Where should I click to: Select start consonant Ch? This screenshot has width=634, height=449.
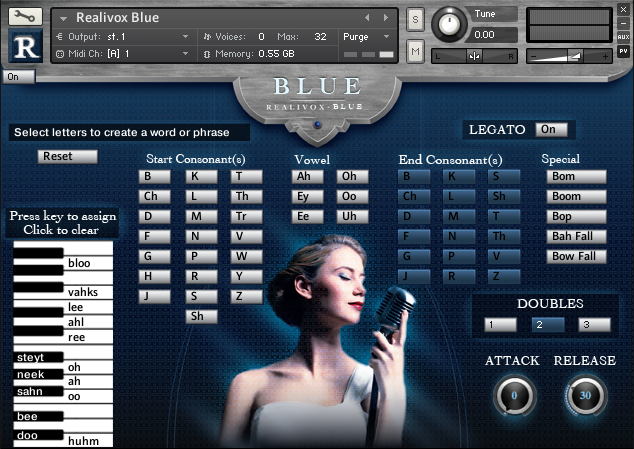tap(154, 196)
